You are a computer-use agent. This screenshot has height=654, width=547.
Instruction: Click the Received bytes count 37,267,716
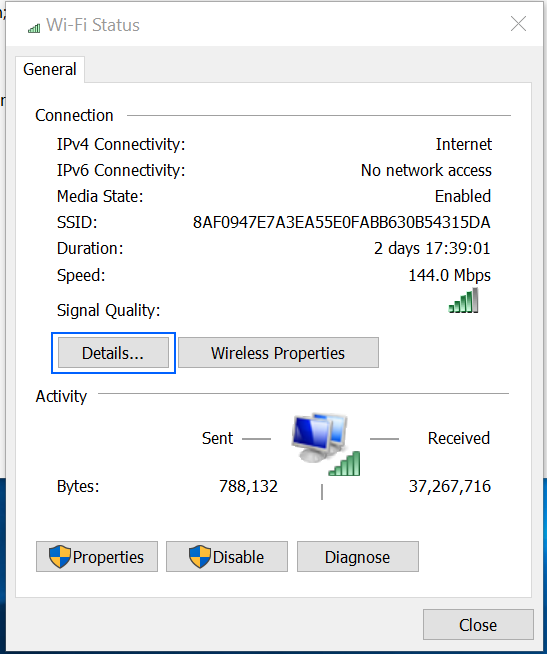tap(450, 486)
